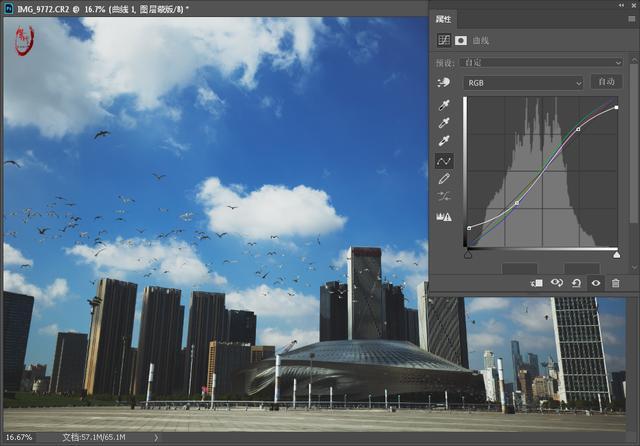Select the Properties panel tab
The height and width of the screenshot is (446, 640).
click(x=445, y=19)
